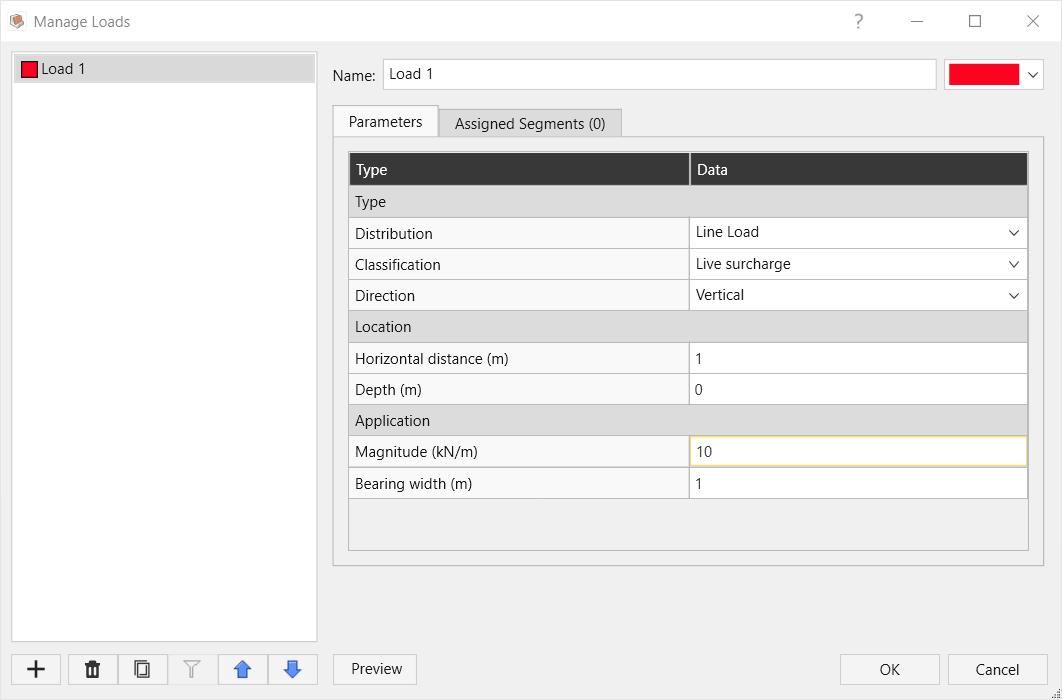Click the Classification label cell

tap(519, 265)
